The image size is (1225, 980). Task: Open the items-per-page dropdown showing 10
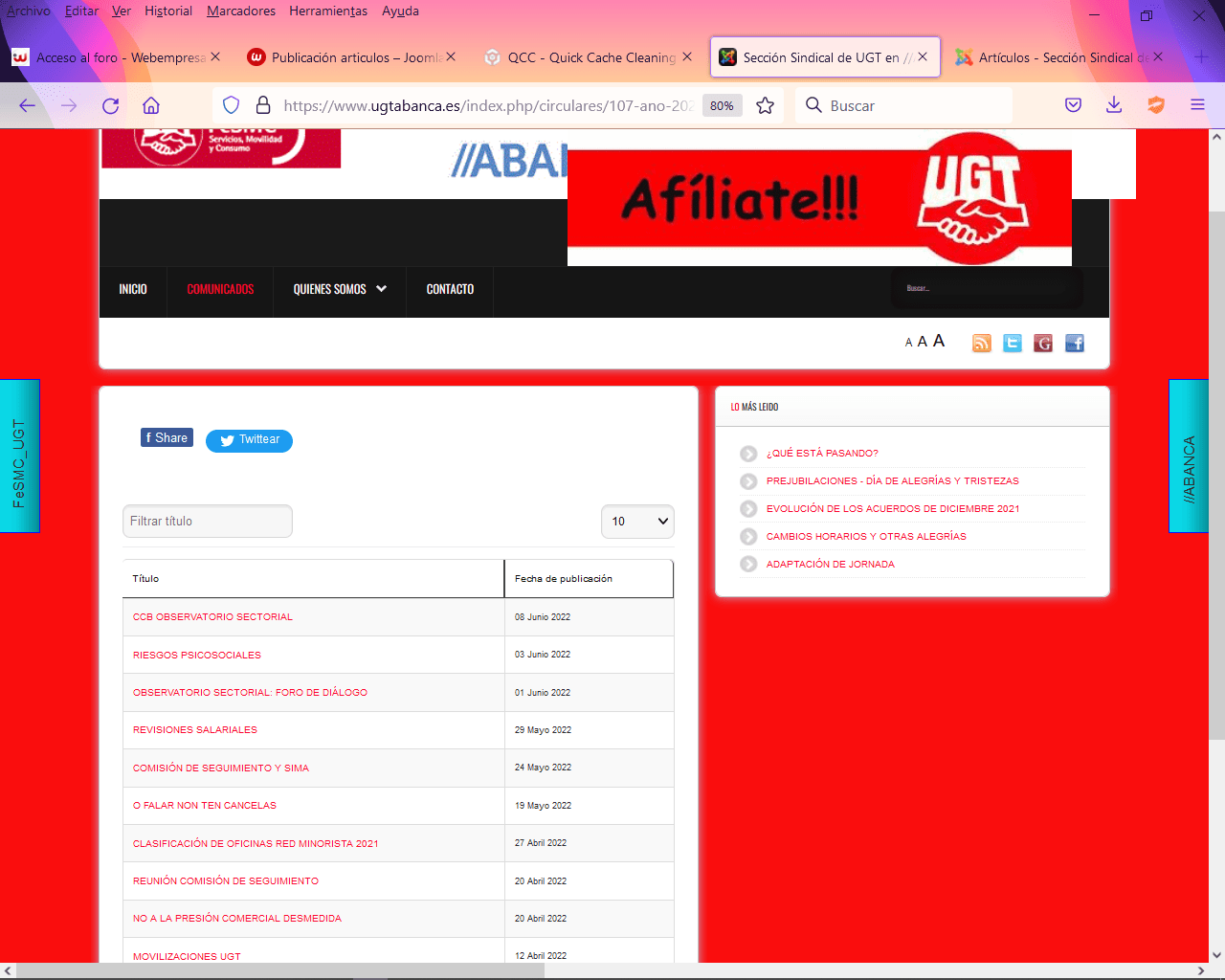point(637,522)
